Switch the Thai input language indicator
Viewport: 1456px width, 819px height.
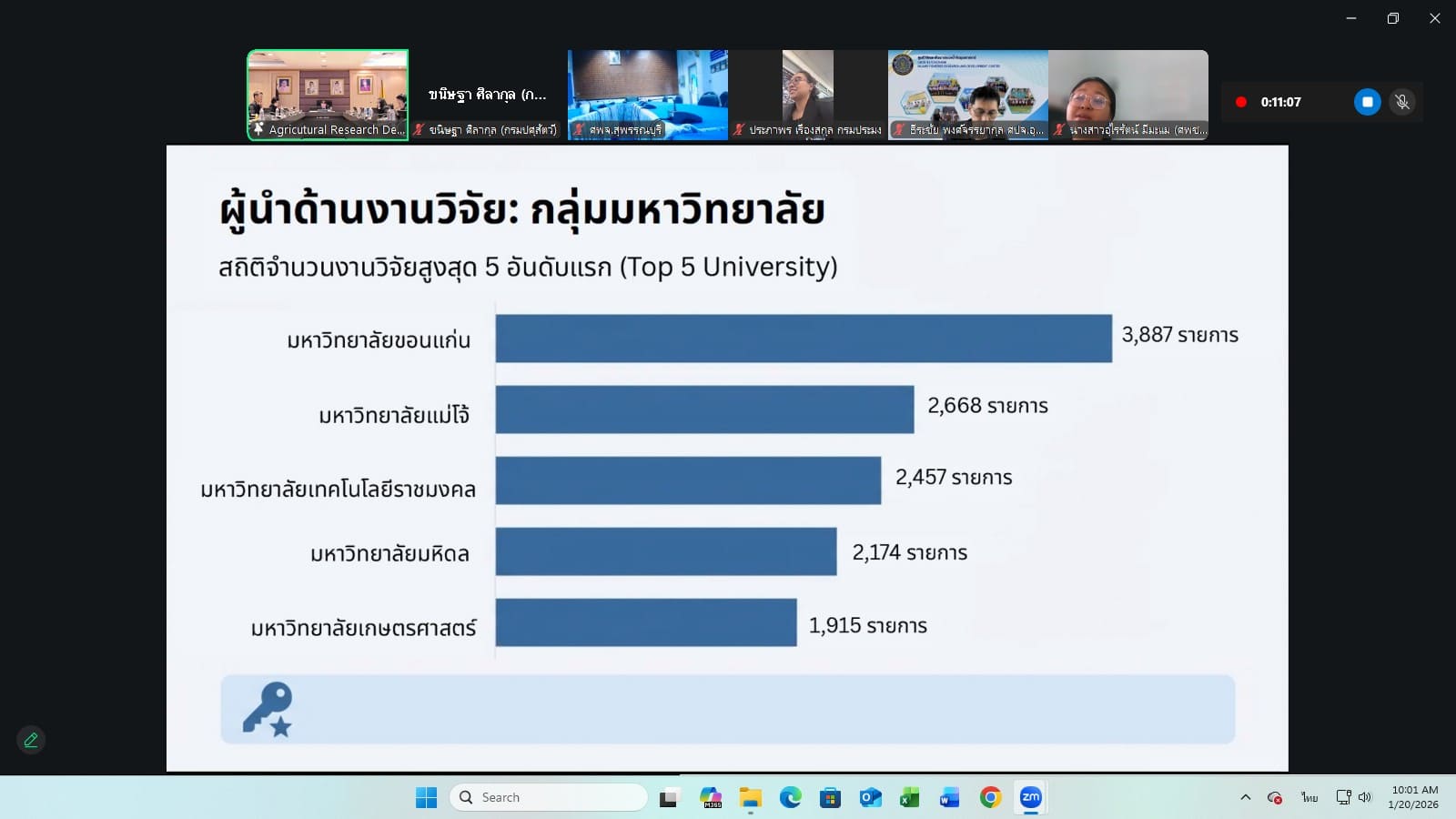click(x=1309, y=797)
